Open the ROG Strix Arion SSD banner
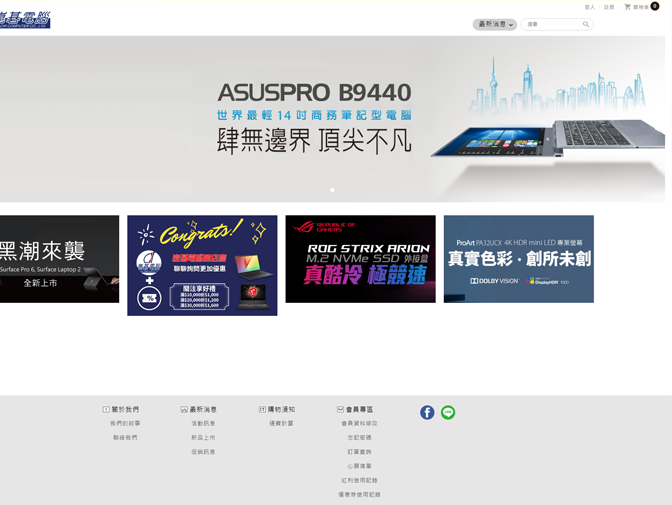Viewport: 672px width, 505px height. (360, 259)
